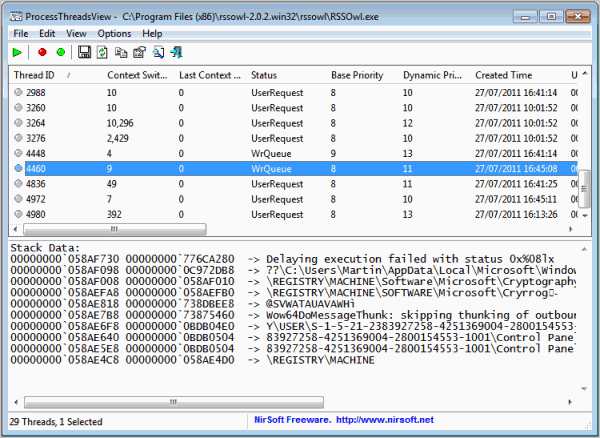Screen dimensions: 600x438
Task: Sort by the Last Context column header
Action: tap(210, 75)
